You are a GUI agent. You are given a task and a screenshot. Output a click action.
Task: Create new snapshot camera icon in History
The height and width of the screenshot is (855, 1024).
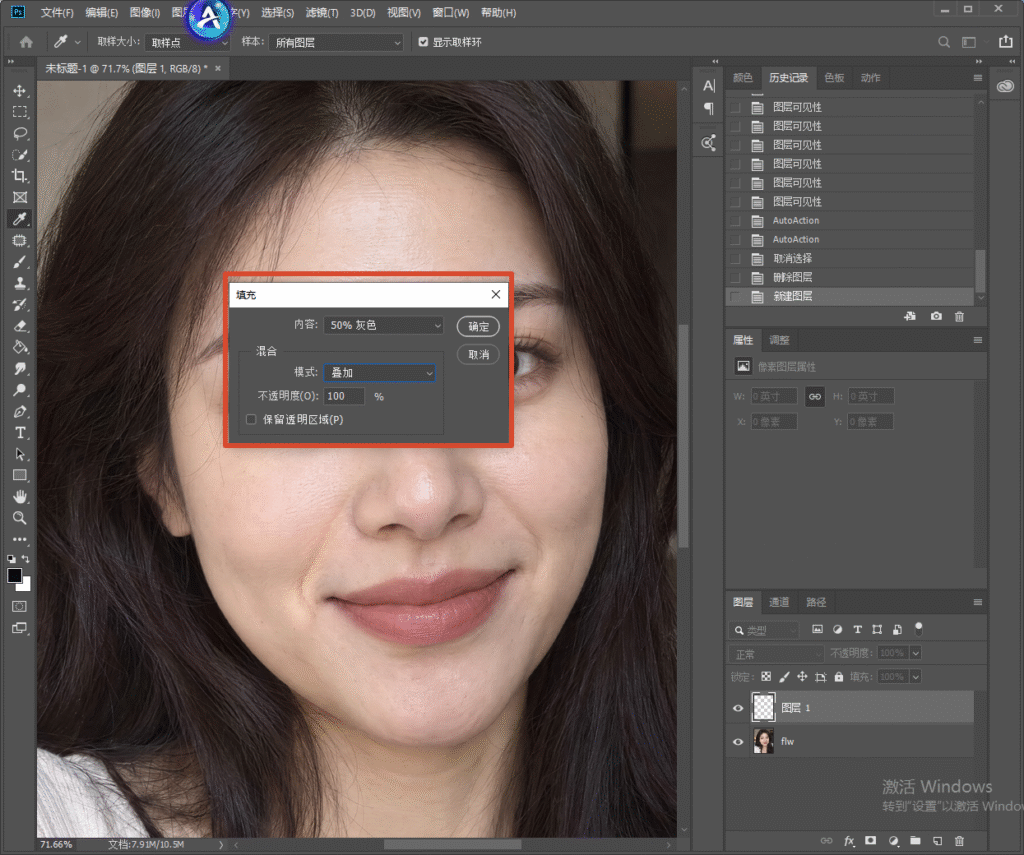pyautogui.click(x=936, y=316)
